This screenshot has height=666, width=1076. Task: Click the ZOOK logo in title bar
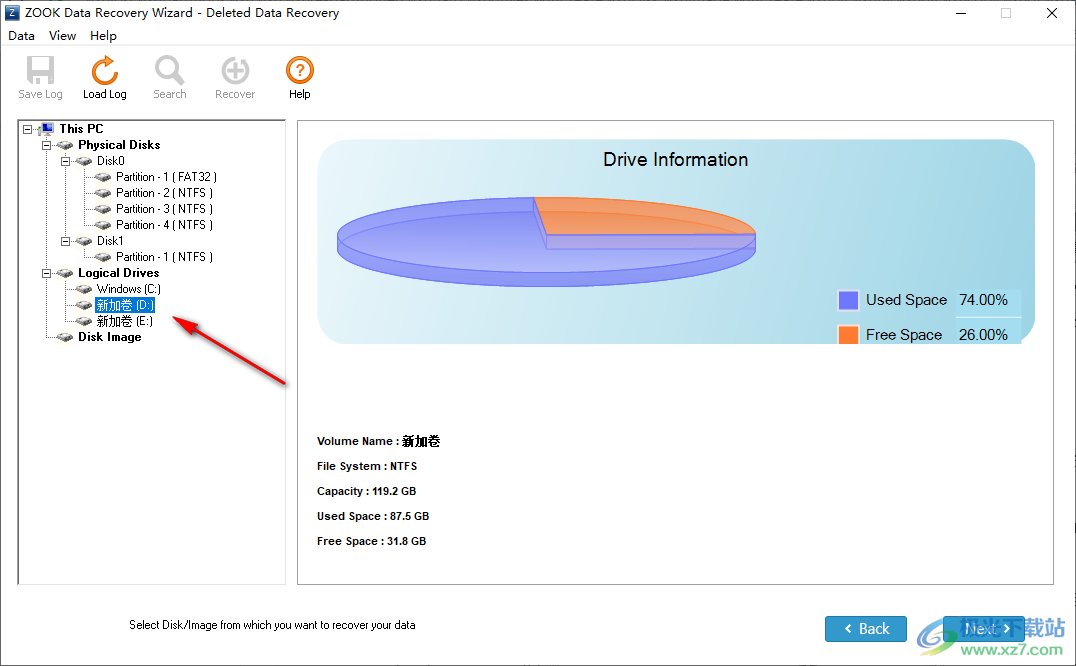(11, 12)
